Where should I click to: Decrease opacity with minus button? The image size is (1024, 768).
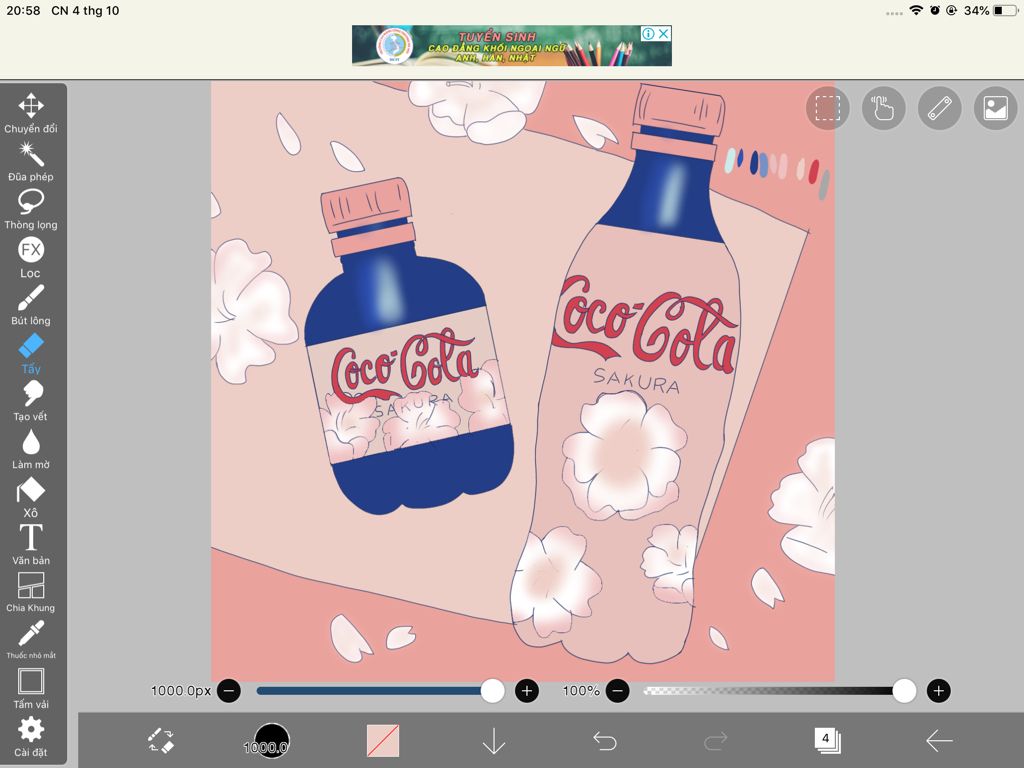618,690
